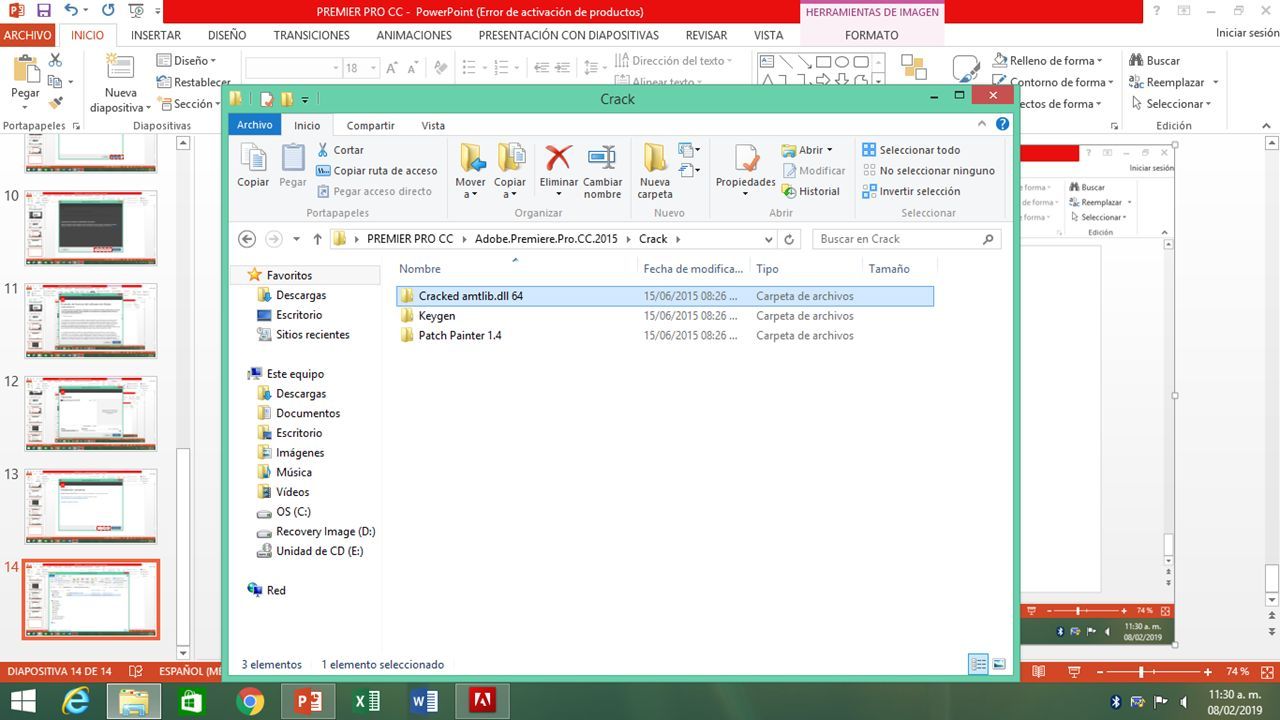The height and width of the screenshot is (720, 1280).
Task: Open Diseño dropdown in PowerPoint ribbon
Action: tap(185, 61)
